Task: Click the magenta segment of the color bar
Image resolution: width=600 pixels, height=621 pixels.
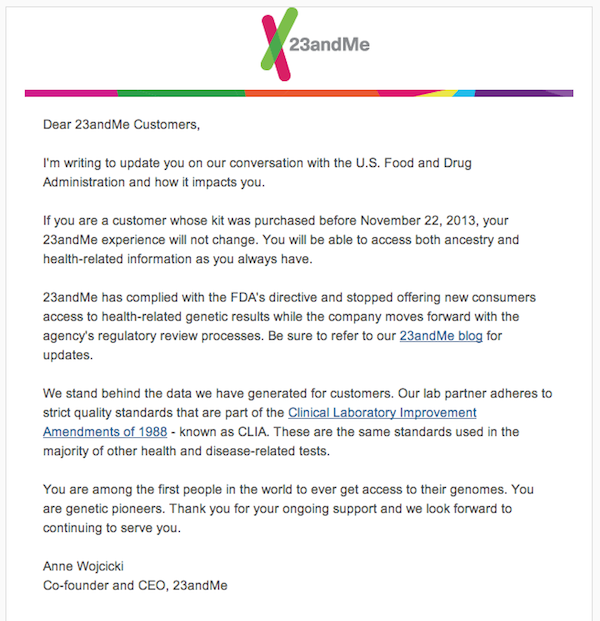Action: (x=71, y=93)
